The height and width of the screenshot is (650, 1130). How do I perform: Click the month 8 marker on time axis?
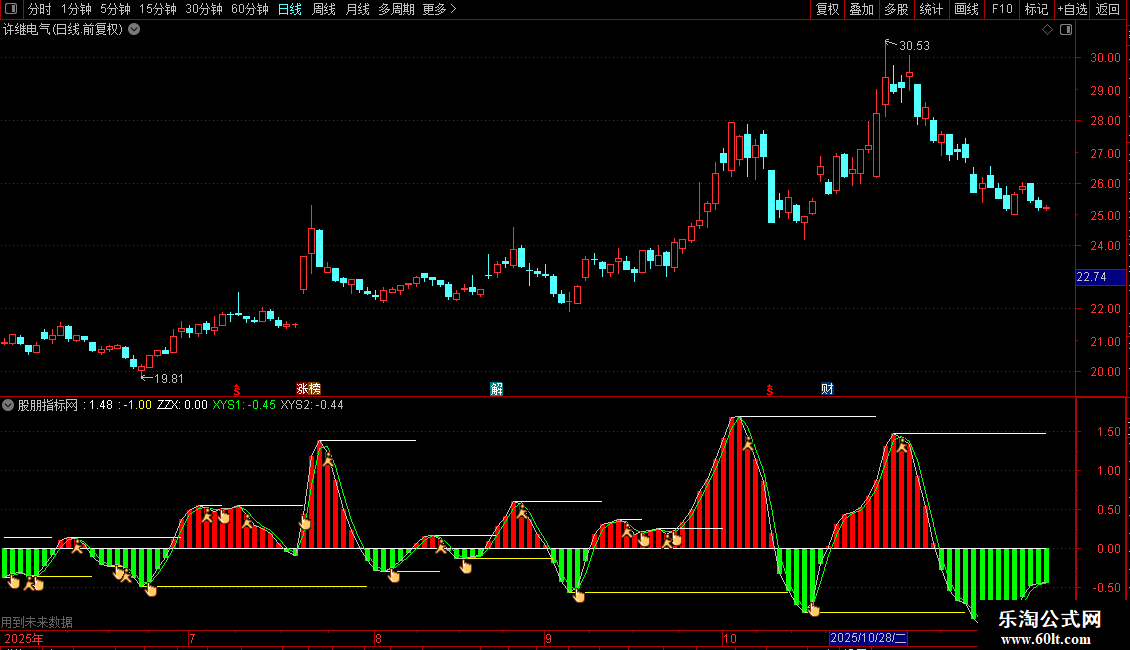coord(378,638)
